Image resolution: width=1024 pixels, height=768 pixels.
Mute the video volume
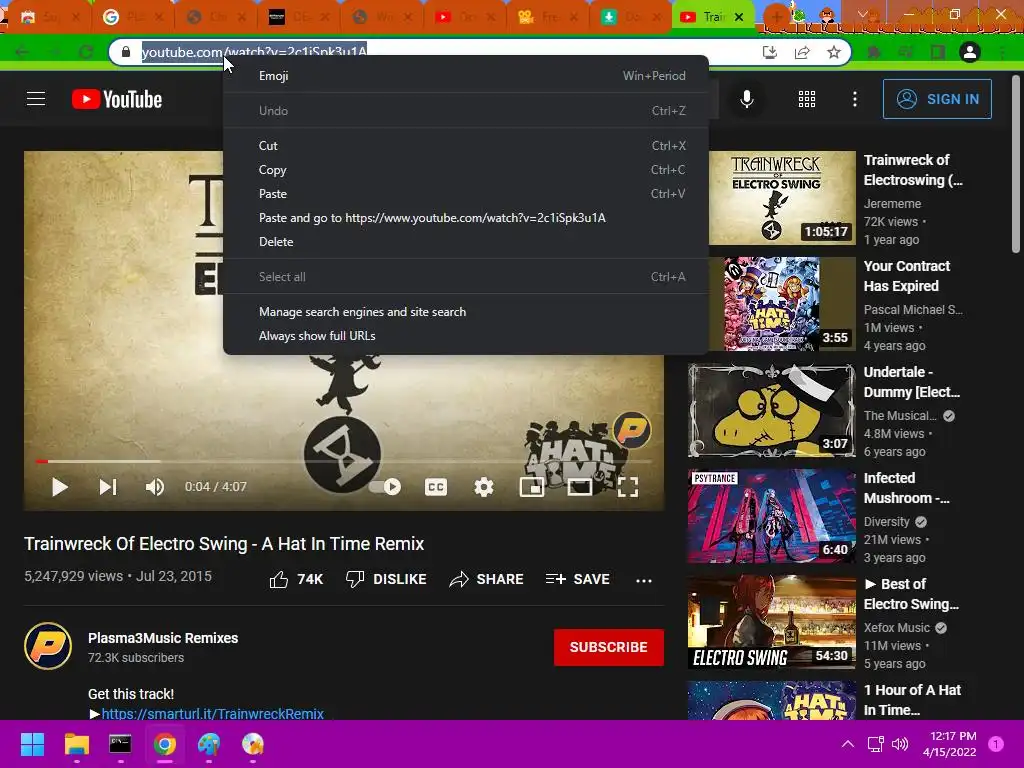(155, 487)
